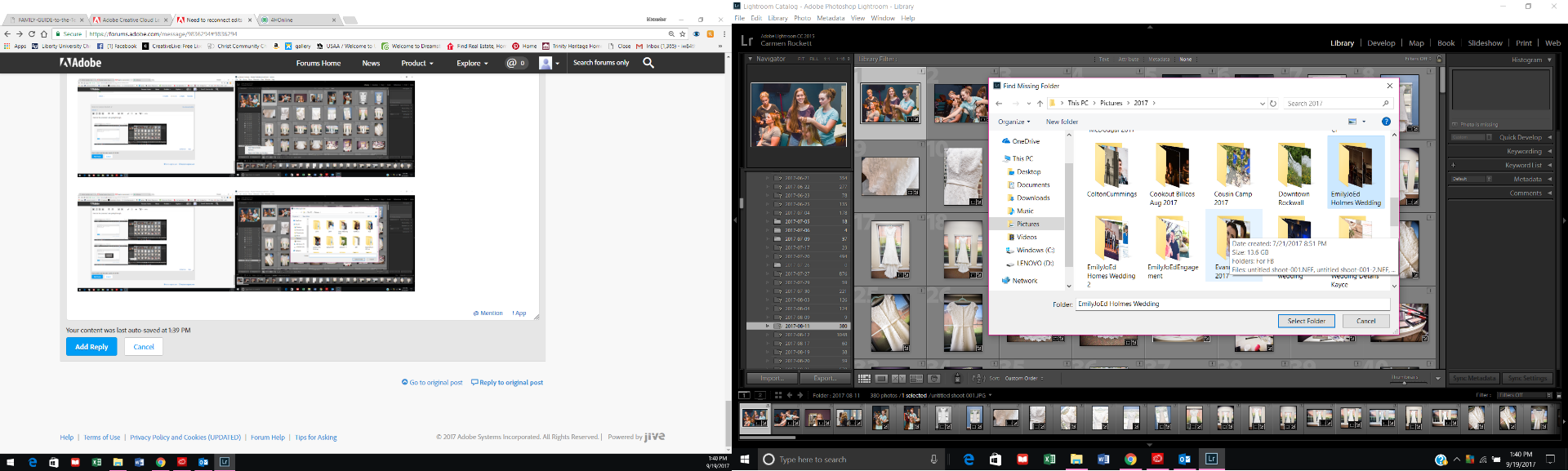Open filmstrip Filters Off dropdown
This screenshot has width=1568, height=471.
tap(1525, 395)
